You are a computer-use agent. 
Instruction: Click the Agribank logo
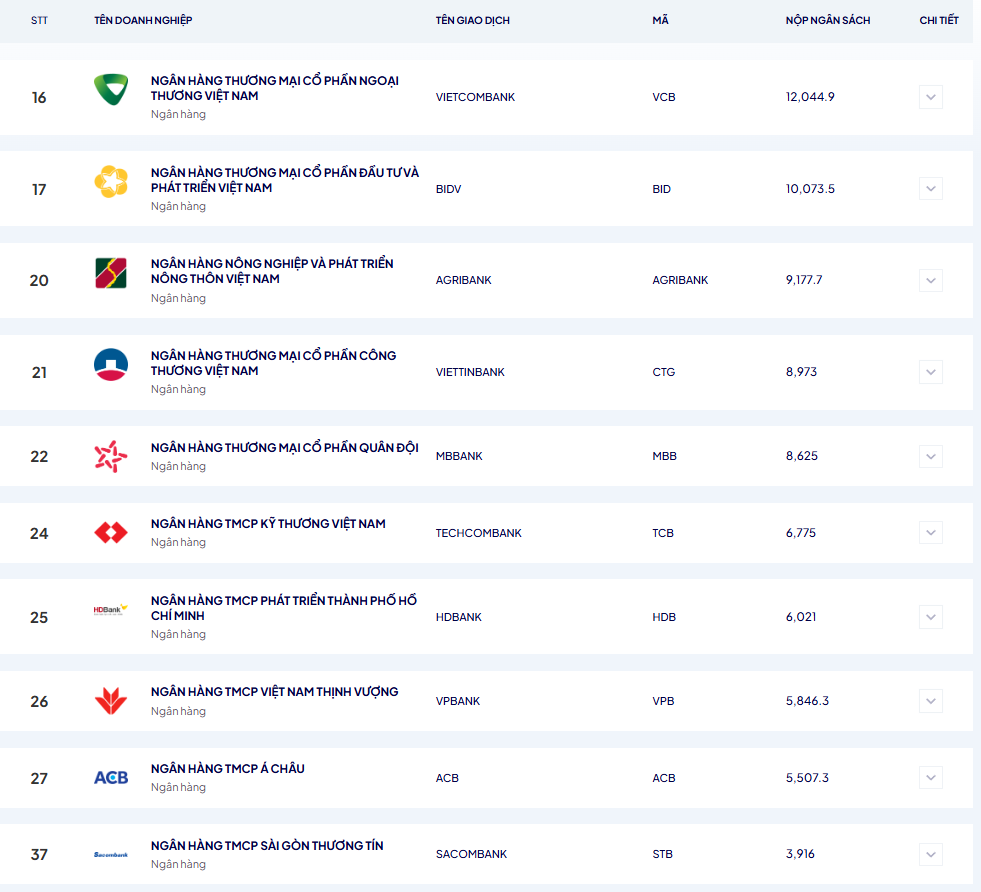point(111,273)
